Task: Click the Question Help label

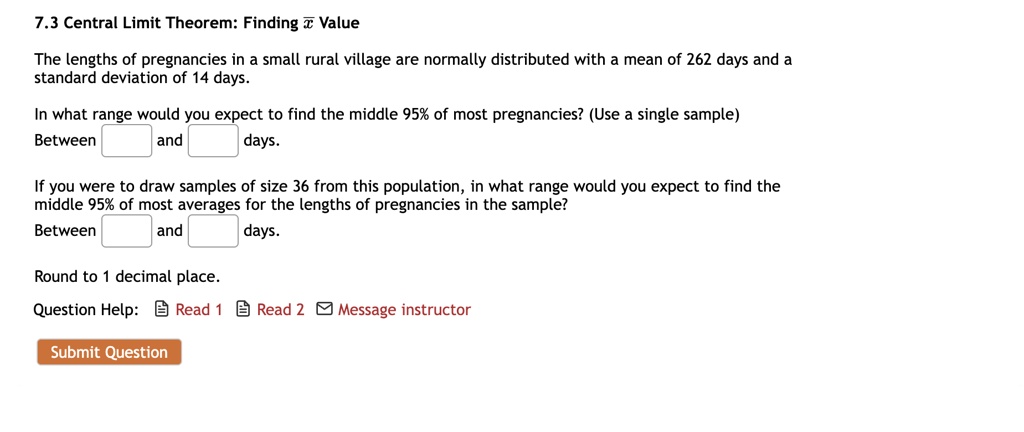Action: coord(86,309)
